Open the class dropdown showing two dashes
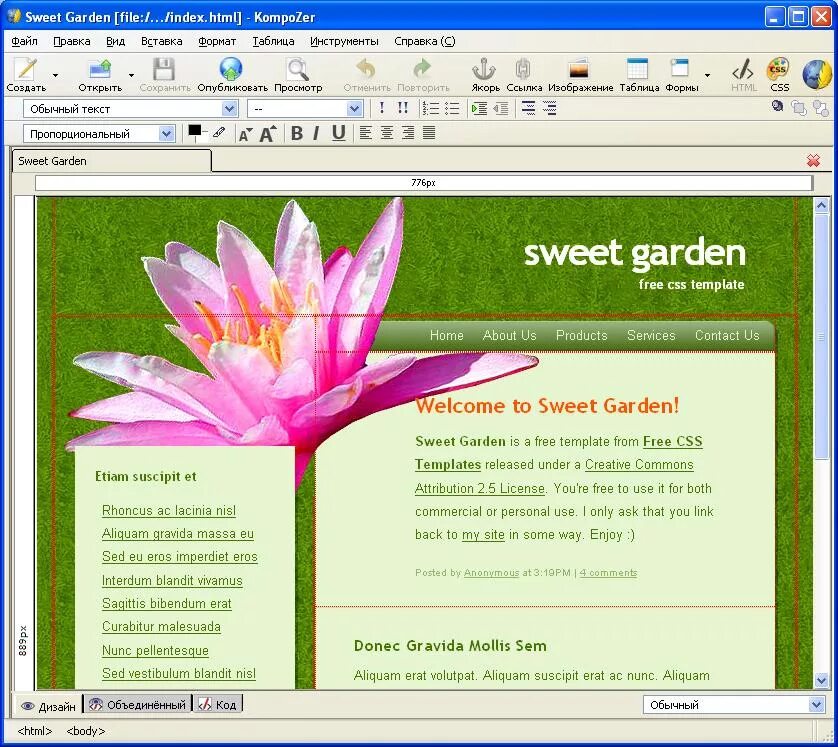 [305, 109]
